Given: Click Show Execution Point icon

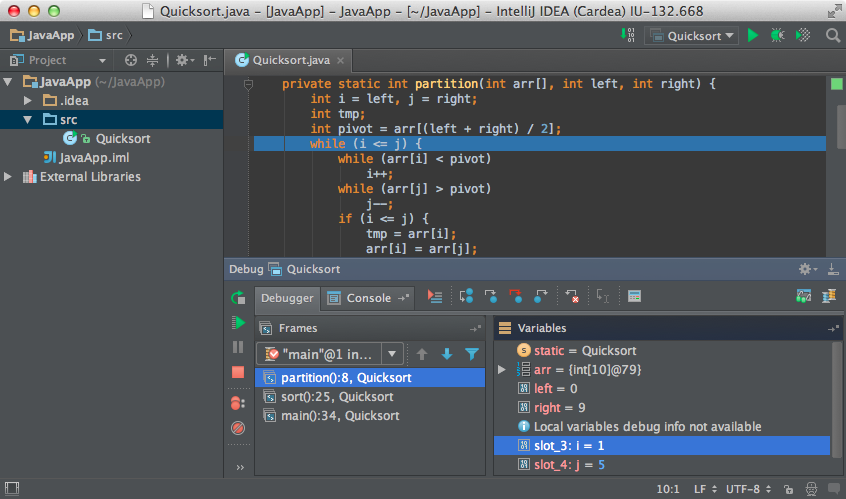Looking at the screenshot, I should [x=435, y=297].
